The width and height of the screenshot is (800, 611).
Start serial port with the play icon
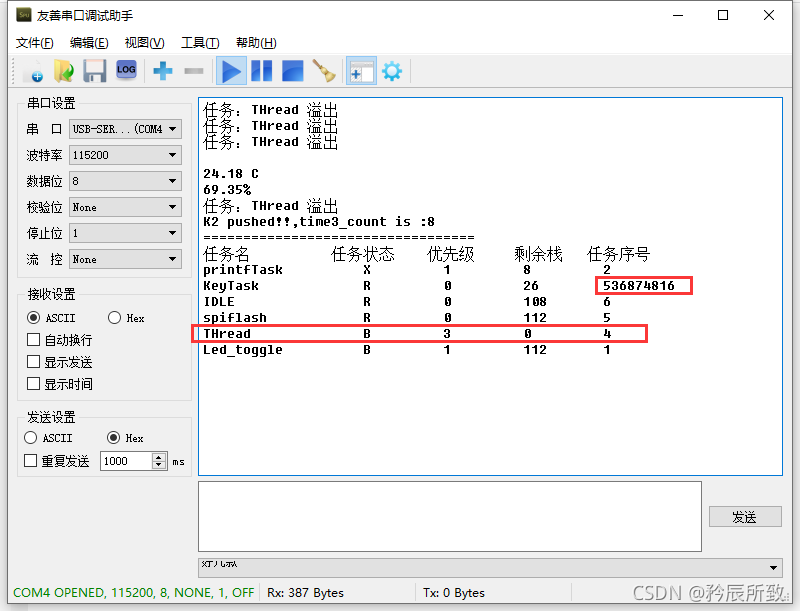pos(231,71)
